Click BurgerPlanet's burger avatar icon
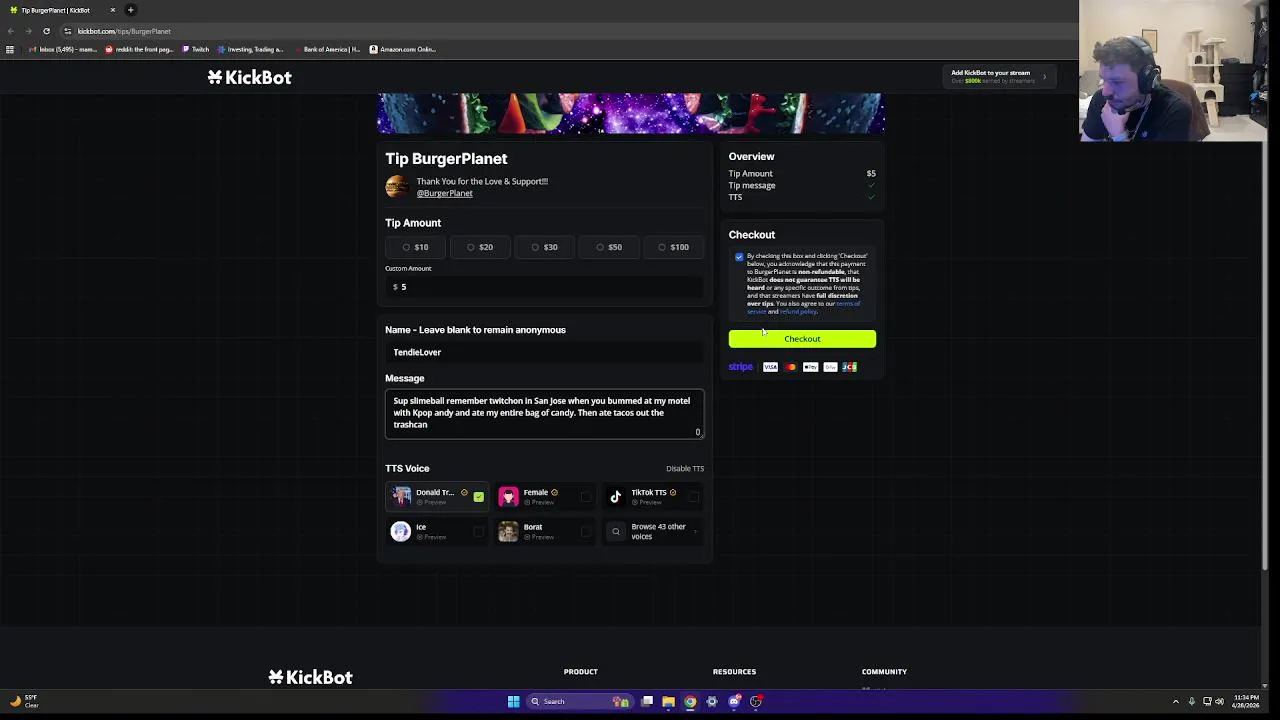The image size is (1280, 720). click(x=397, y=187)
